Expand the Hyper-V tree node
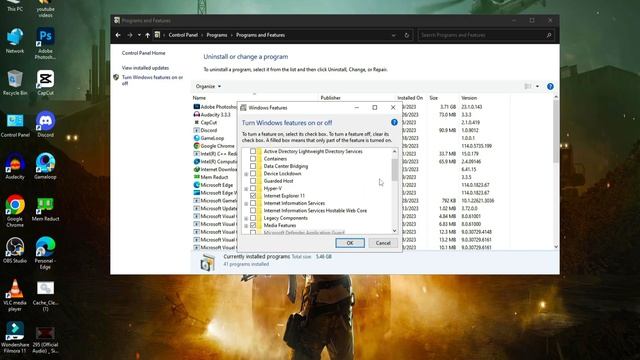The height and width of the screenshot is (360, 640). point(246,189)
